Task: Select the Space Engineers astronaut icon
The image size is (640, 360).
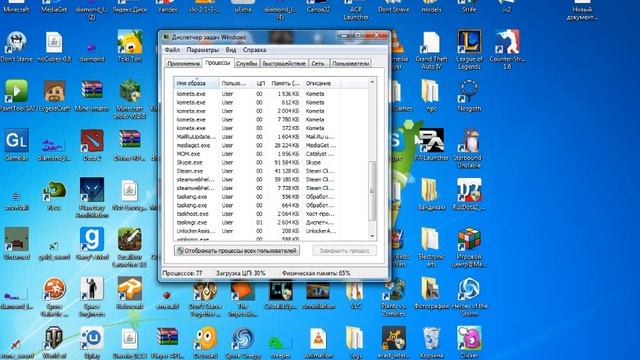Action: click(92, 297)
